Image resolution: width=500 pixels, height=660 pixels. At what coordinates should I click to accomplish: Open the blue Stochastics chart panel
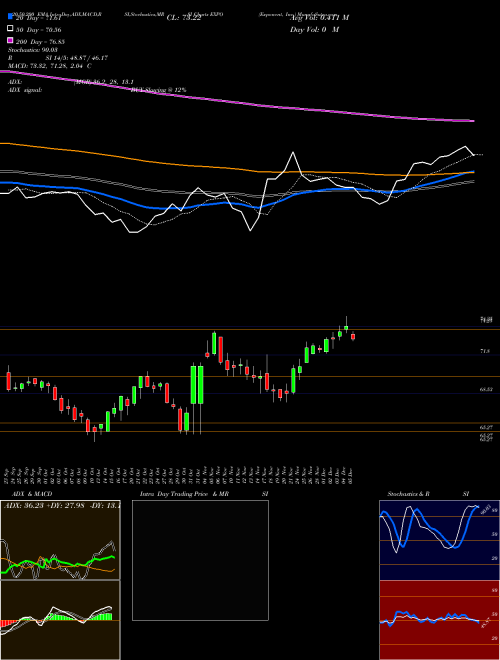tap(439, 540)
